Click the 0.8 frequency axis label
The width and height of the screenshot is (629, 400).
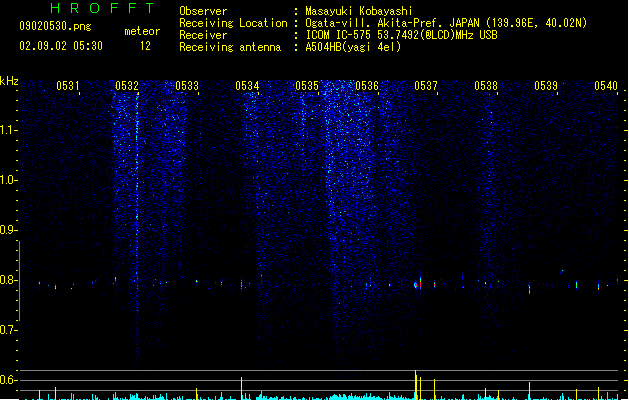[8, 280]
